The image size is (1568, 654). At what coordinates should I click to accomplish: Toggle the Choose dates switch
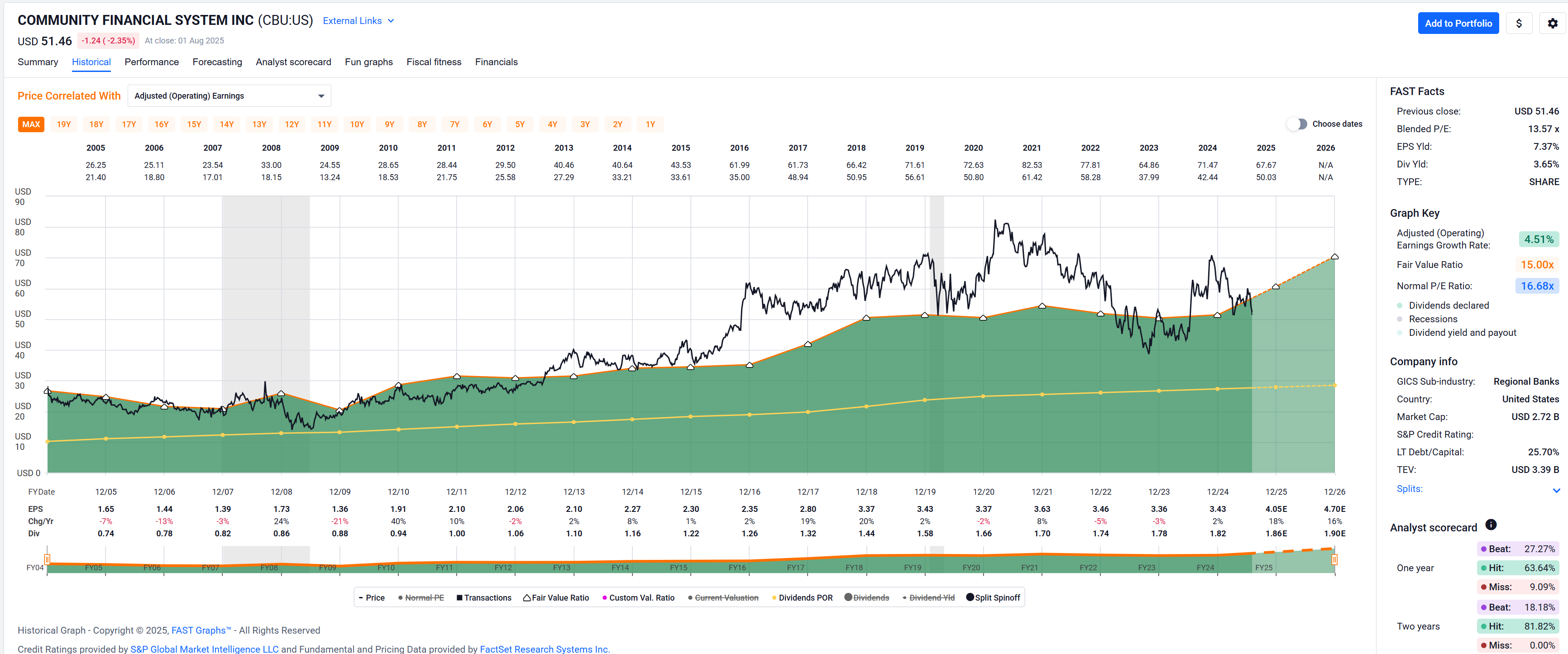tap(1297, 124)
